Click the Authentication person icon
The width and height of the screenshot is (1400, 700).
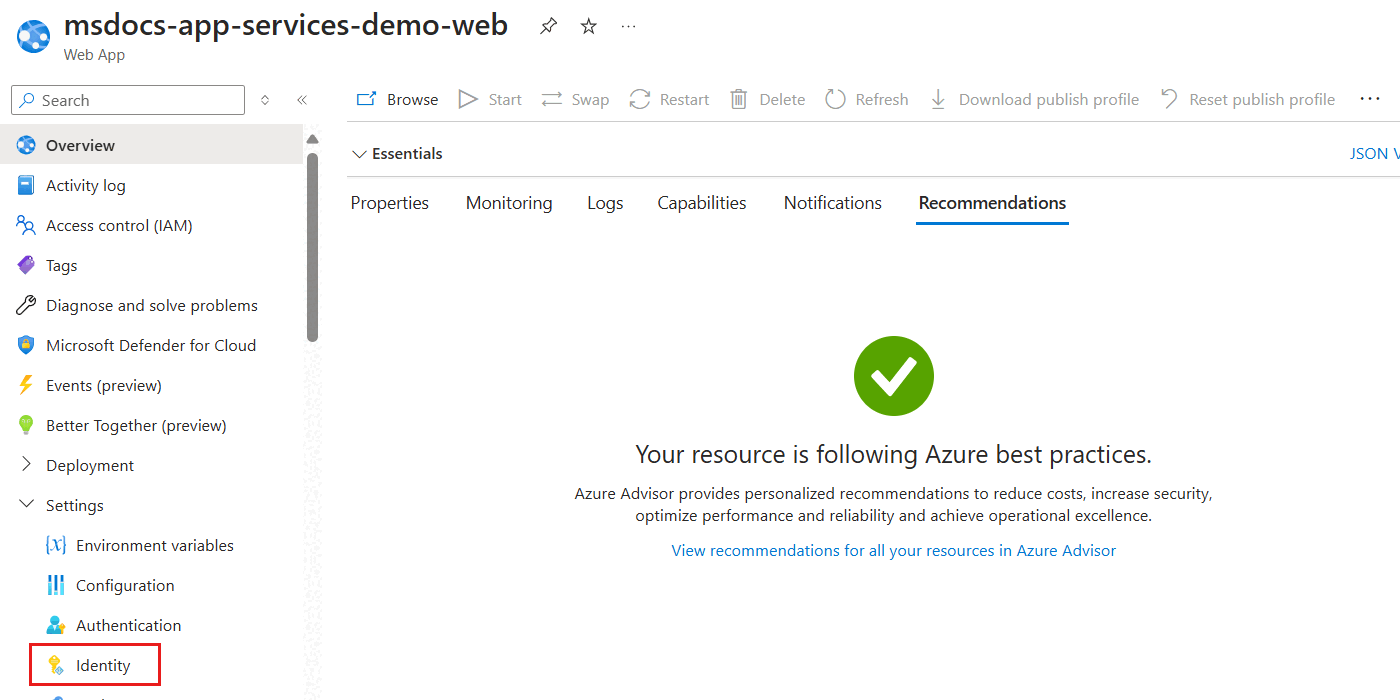coord(56,625)
